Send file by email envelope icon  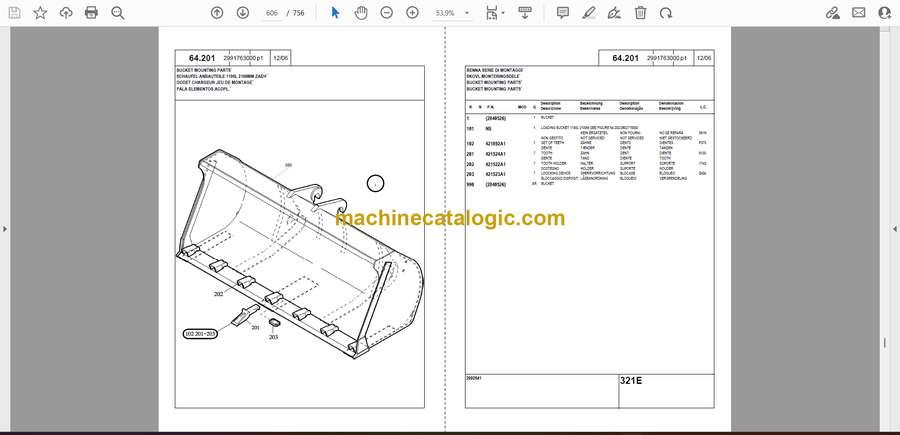coord(859,13)
